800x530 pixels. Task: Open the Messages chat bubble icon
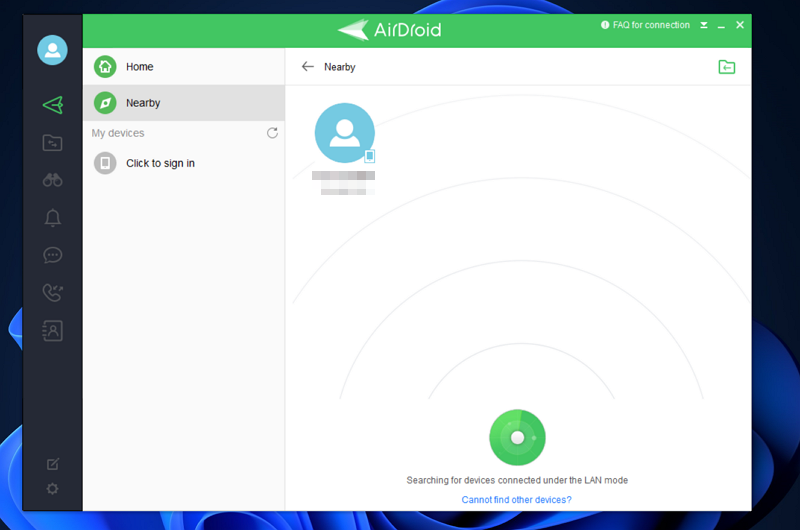(52, 256)
